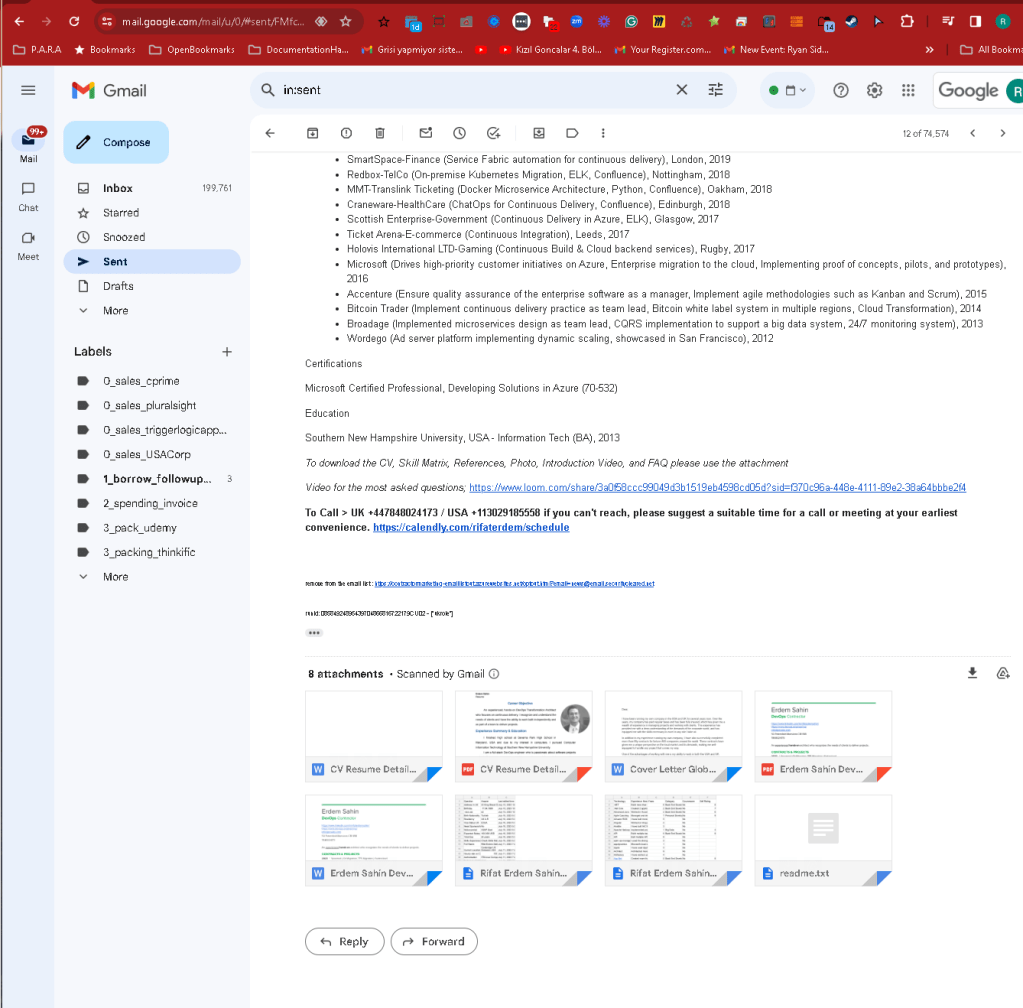Clear the in:sent search text

coord(682,89)
